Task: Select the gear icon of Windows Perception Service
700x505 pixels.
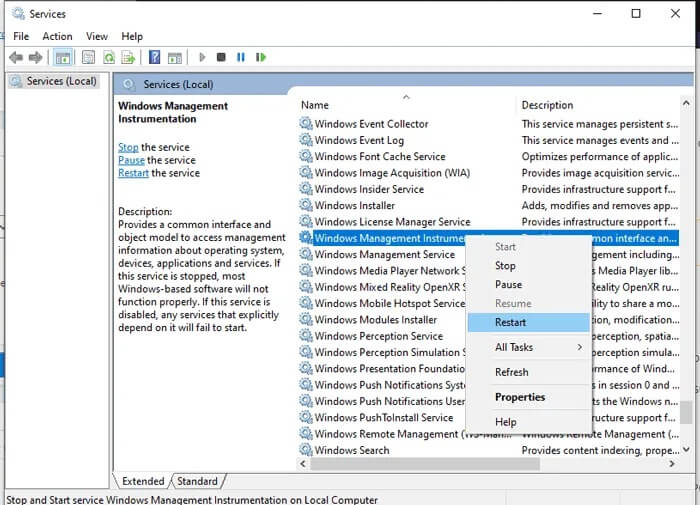Action: [306, 336]
